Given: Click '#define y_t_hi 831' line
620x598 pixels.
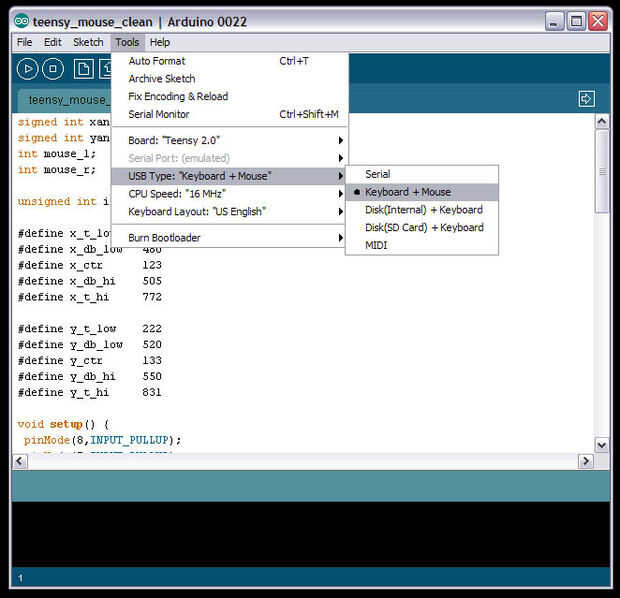Looking at the screenshot, I should click(90, 392).
